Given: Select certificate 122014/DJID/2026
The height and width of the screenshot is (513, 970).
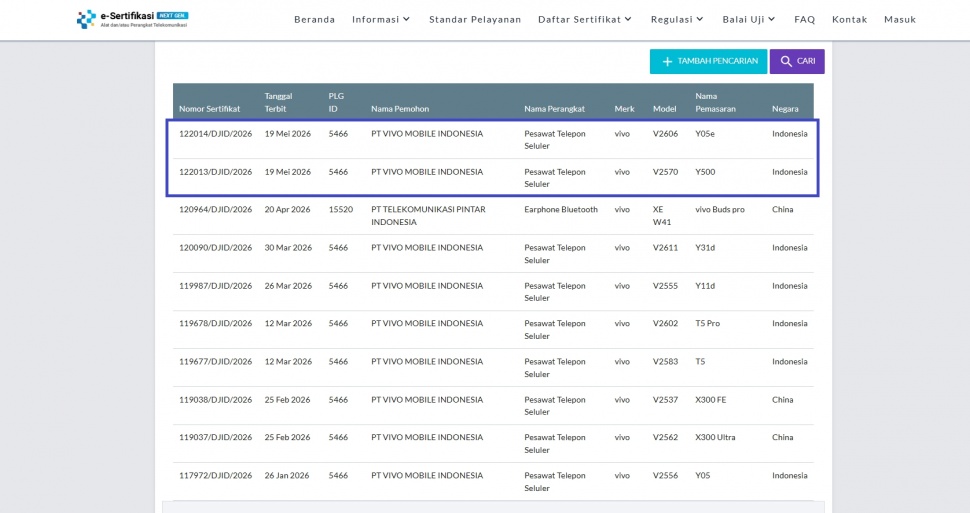Looking at the screenshot, I should click(215, 134).
